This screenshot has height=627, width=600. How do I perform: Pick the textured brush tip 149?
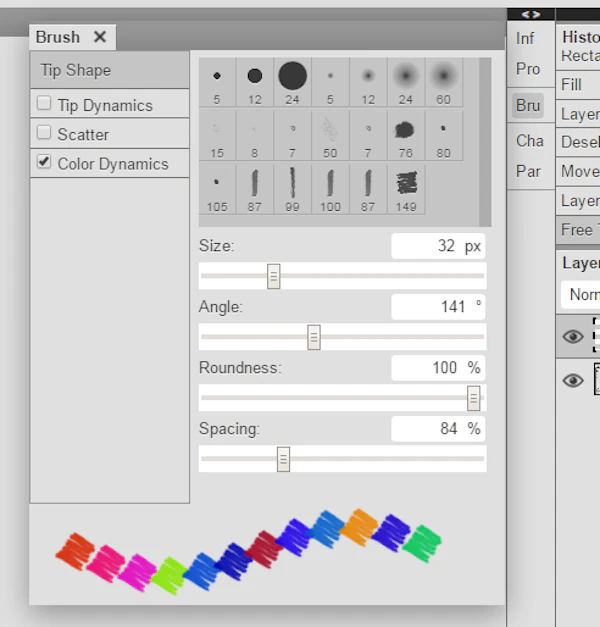coord(406,190)
